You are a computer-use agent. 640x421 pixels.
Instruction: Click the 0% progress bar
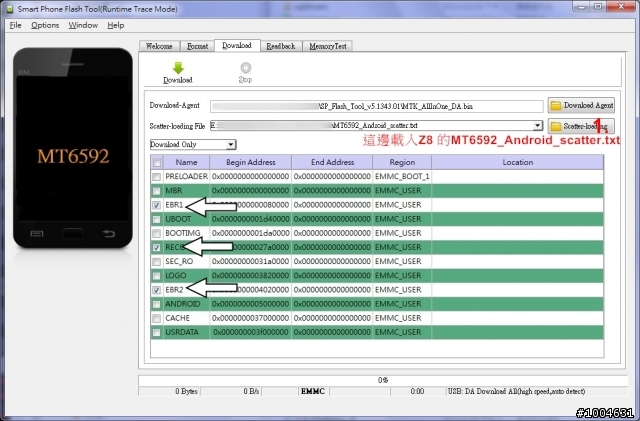[x=383, y=380]
